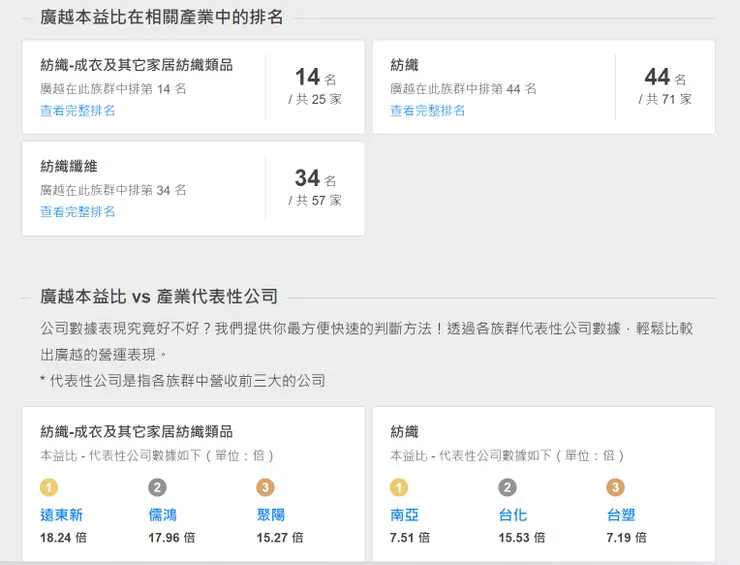Screen dimensions: 740x565
Task: Select the 7.51 倍 value under 南亞
Action: pyautogui.click(x=410, y=537)
